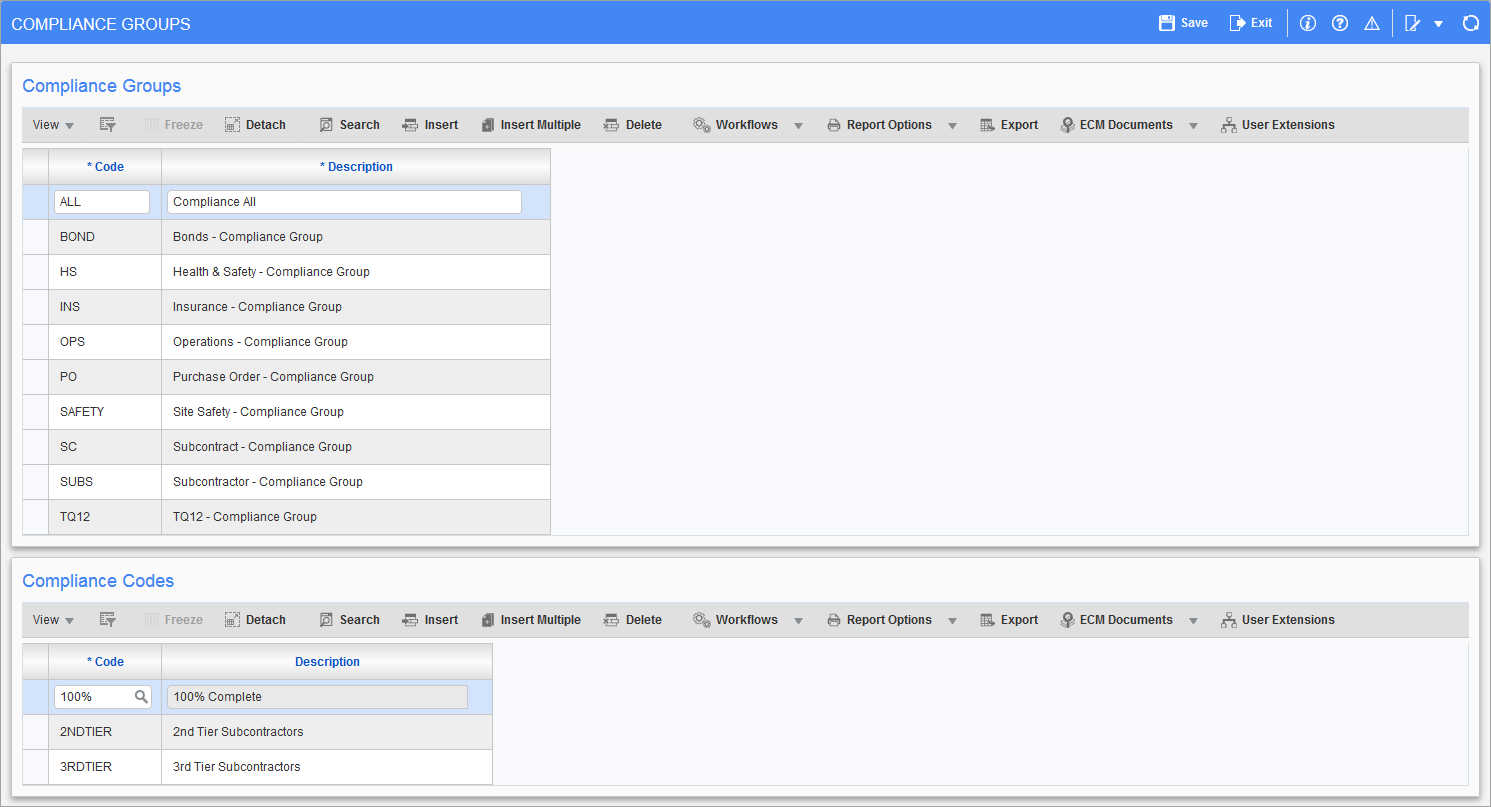The image size is (1491, 807).
Task: Expand the View menu in Compliance Groups
Action: [53, 125]
